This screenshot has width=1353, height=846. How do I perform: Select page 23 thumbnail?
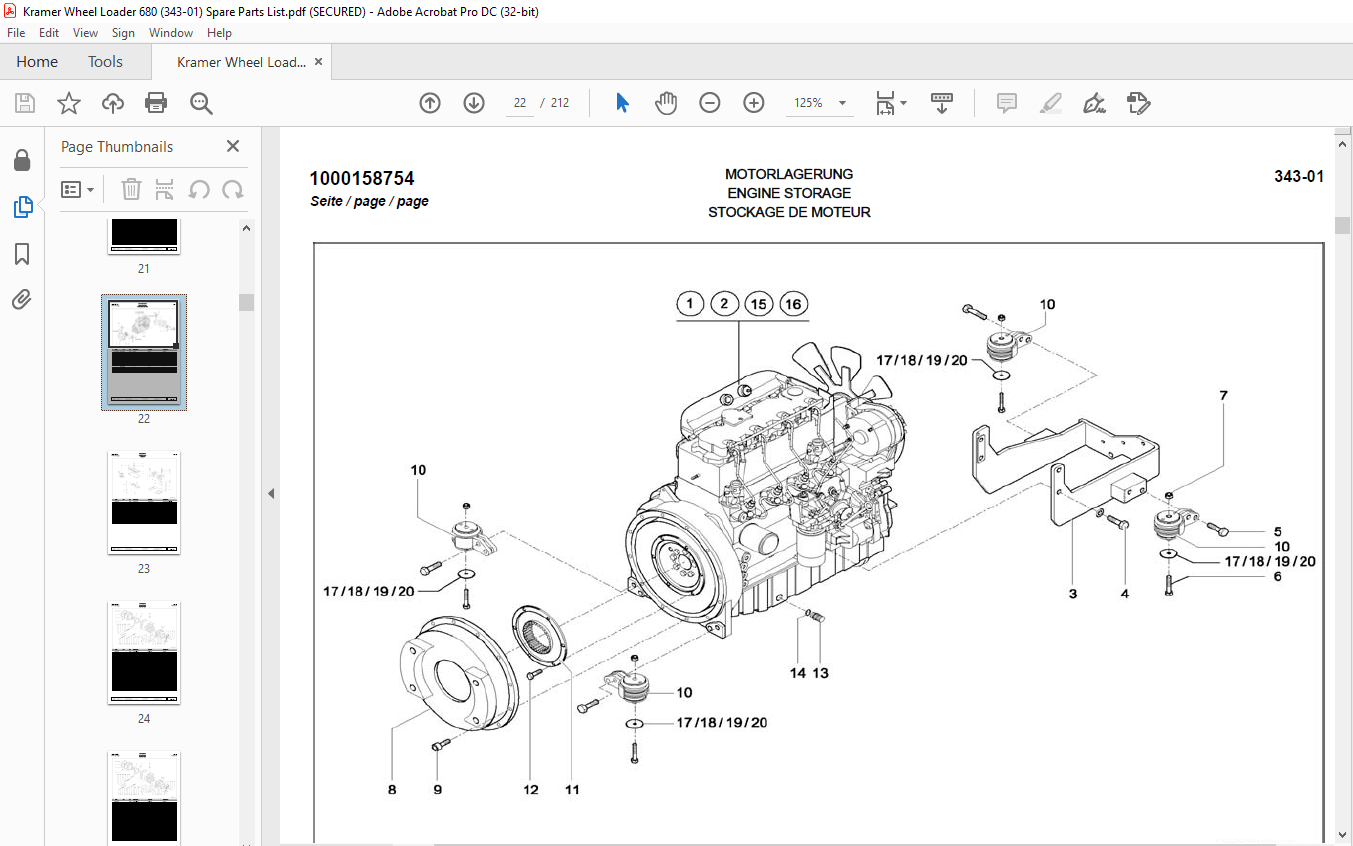(144, 503)
